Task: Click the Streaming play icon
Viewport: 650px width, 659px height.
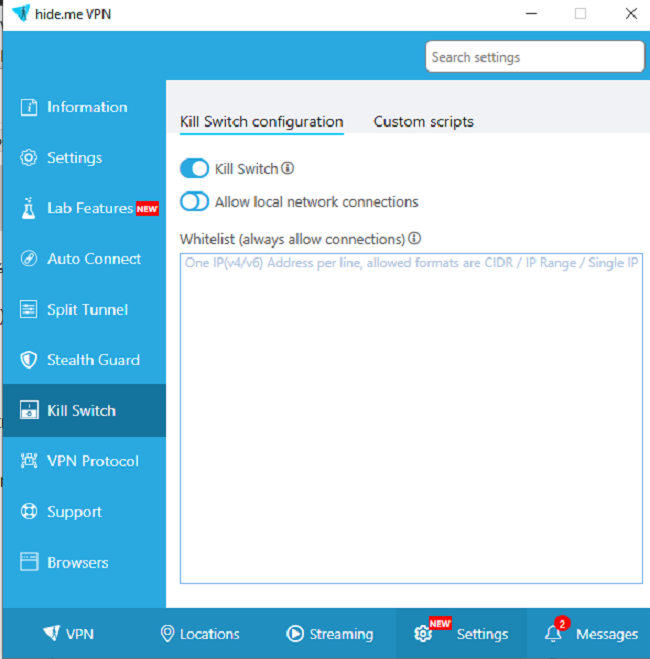Action: point(295,633)
